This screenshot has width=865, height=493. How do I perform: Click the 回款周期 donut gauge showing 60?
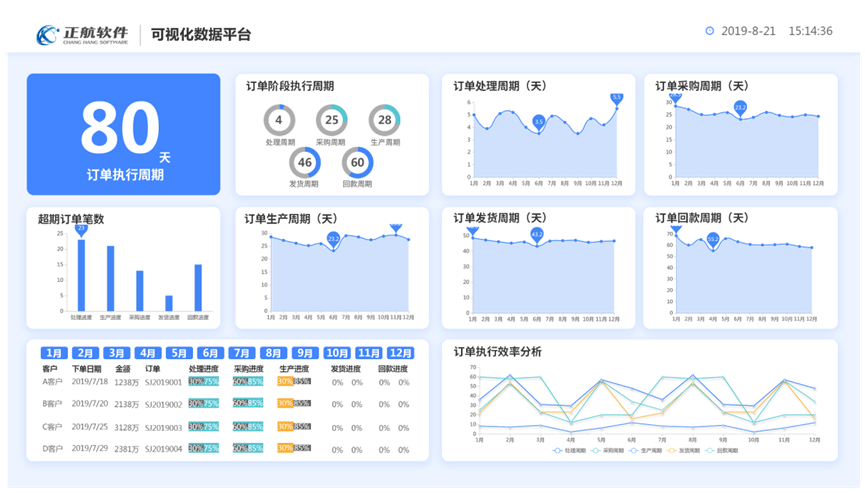tap(357, 162)
